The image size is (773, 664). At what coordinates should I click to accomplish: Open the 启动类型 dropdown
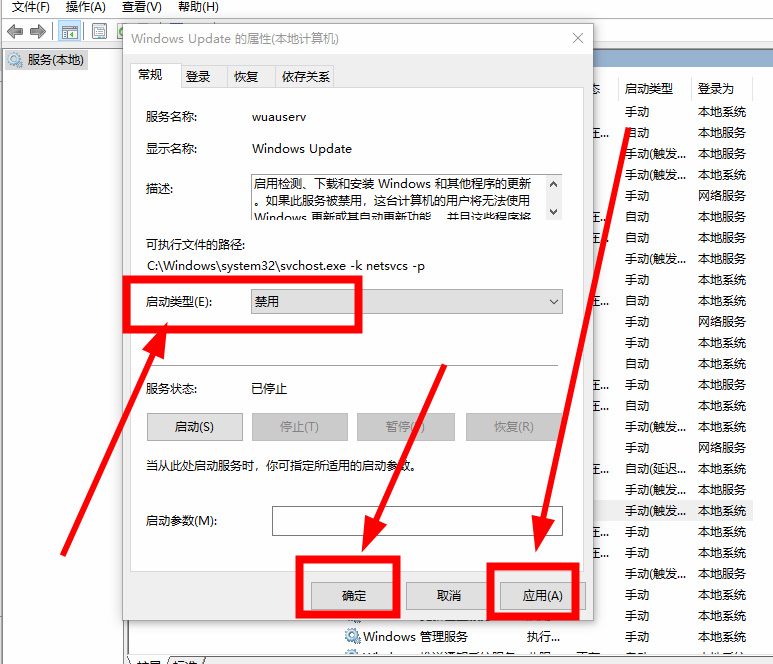click(406, 302)
